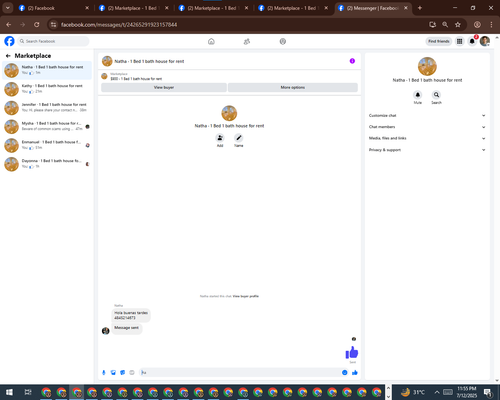Click the More options button
The image size is (500, 400).
pos(293,87)
